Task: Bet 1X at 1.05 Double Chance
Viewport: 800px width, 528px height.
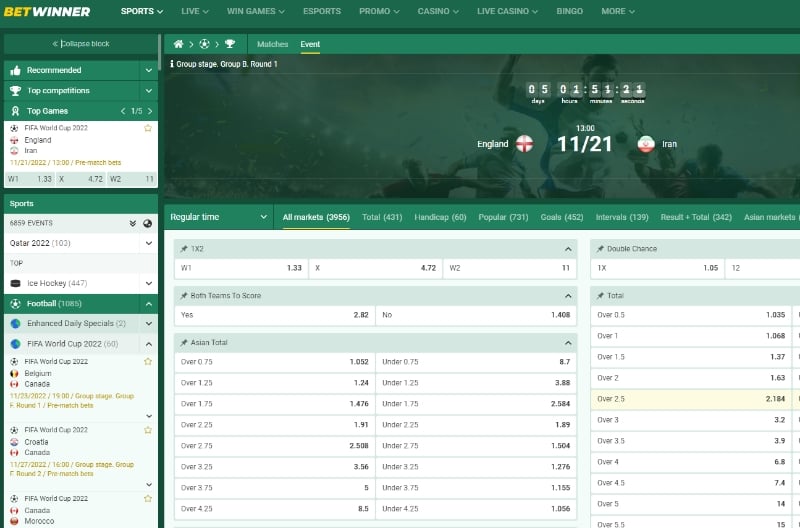Action: pos(658,268)
